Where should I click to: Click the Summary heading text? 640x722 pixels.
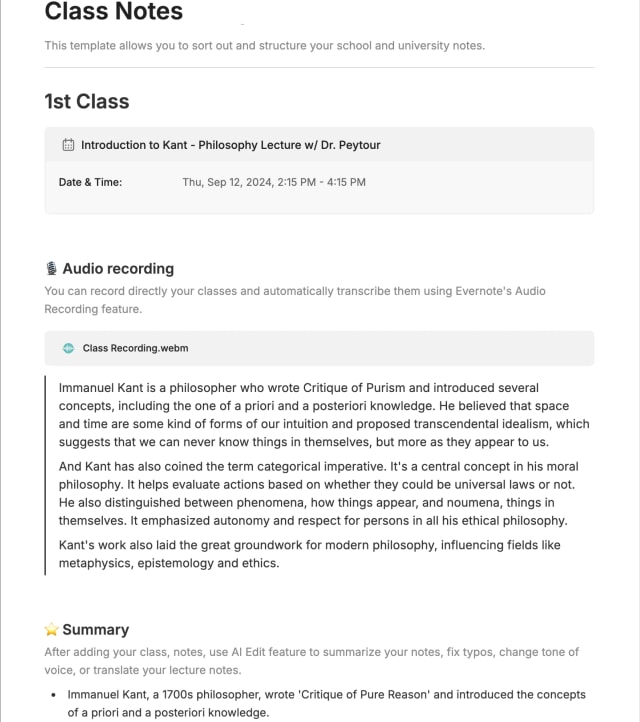[95, 630]
